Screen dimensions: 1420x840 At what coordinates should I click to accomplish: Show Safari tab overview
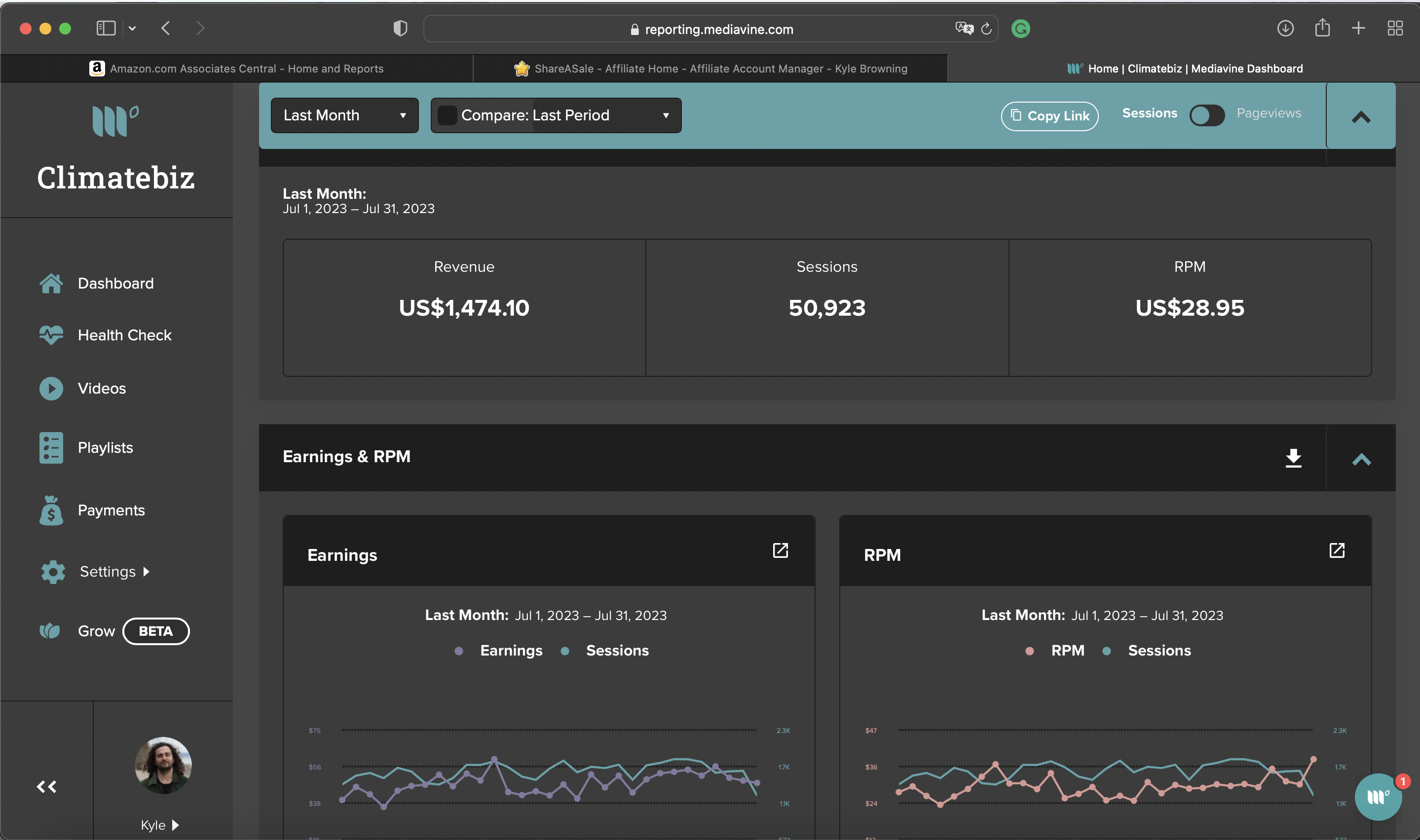click(1395, 28)
